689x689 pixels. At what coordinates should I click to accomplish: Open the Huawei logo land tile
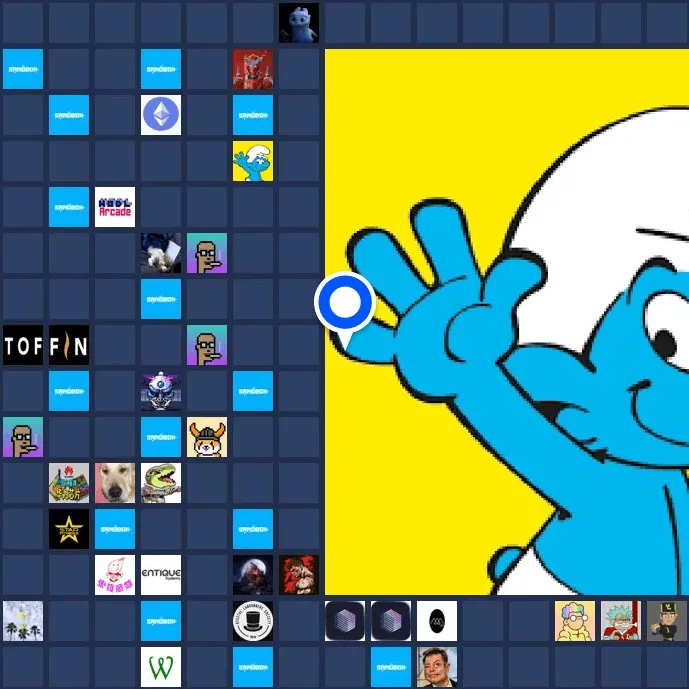(69, 483)
